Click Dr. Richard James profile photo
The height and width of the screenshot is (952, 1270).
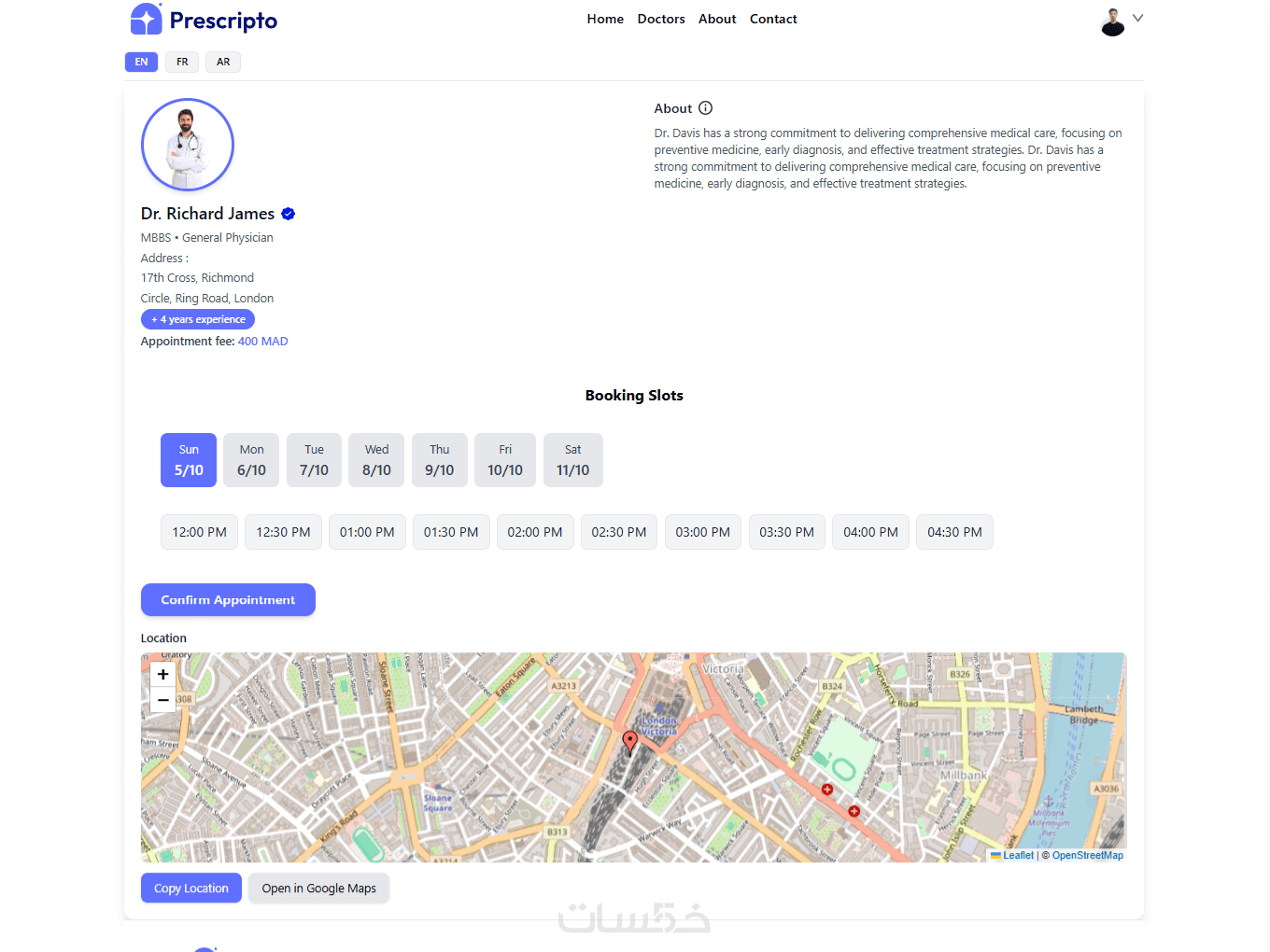point(188,145)
